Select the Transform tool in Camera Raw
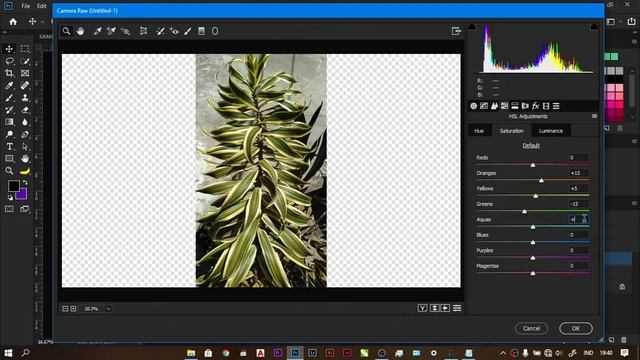Screen dimensions: 640x360 143,31
